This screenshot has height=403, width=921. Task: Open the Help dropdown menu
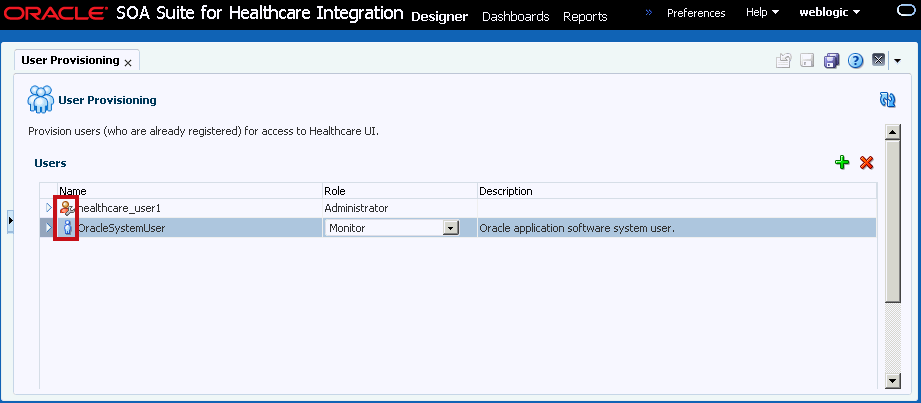(762, 12)
